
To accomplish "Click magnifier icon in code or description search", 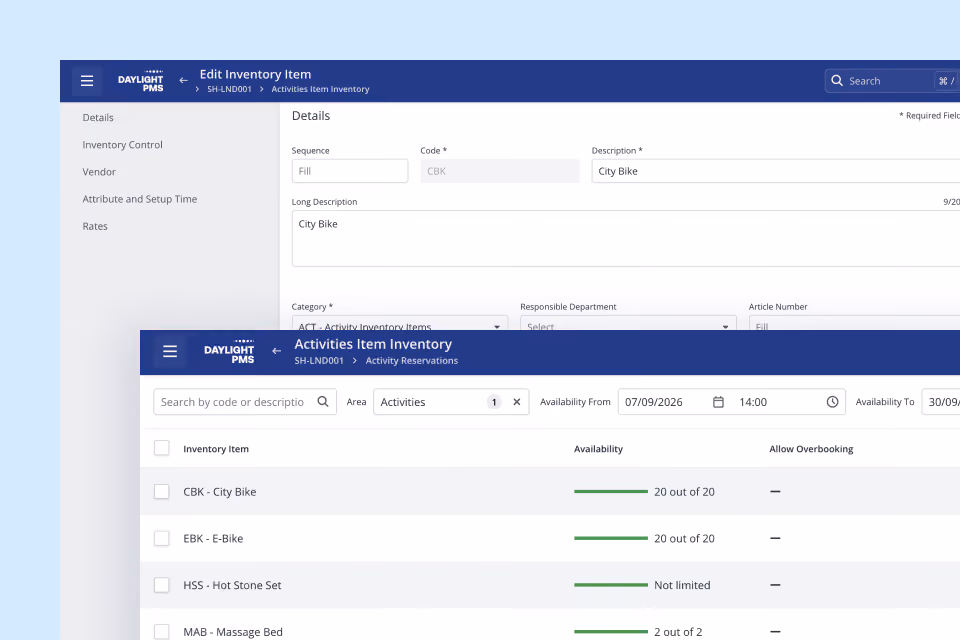I will [323, 402].
